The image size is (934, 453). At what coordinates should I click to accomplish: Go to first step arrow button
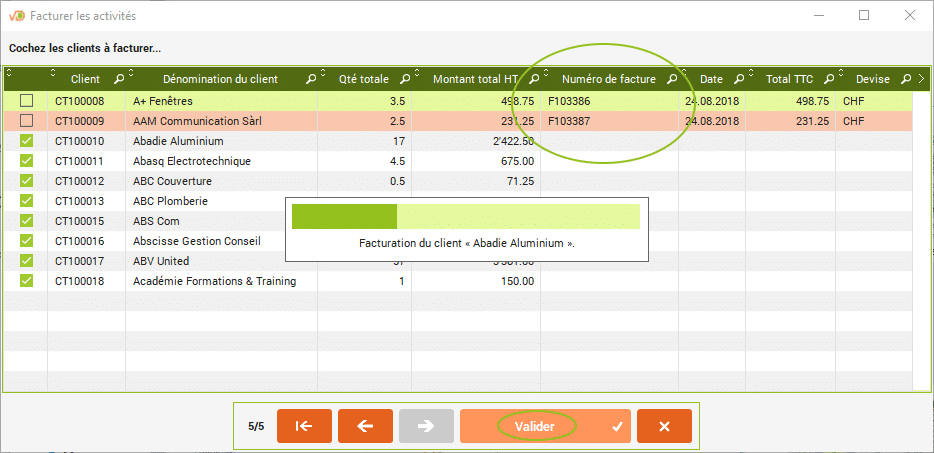click(x=304, y=426)
